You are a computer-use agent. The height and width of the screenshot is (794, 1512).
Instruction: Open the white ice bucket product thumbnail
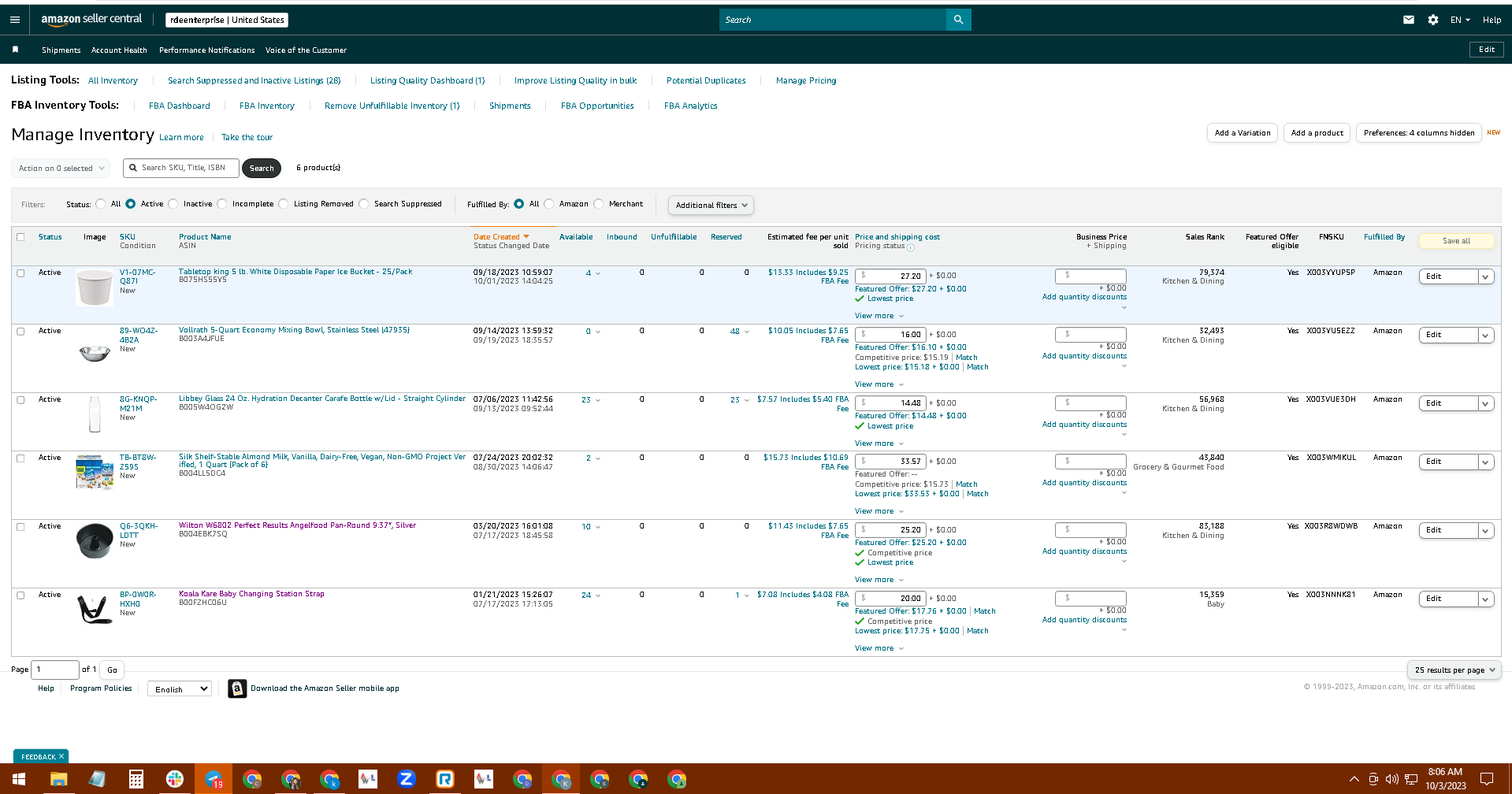[95, 288]
